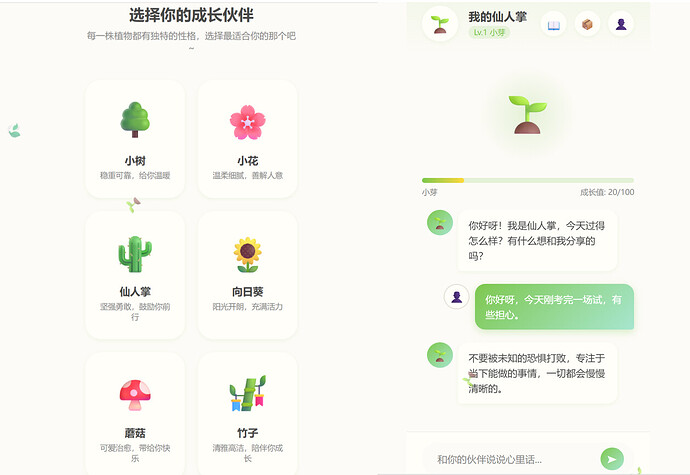
Task: Select the 小树 tree icon
Action: (135, 120)
